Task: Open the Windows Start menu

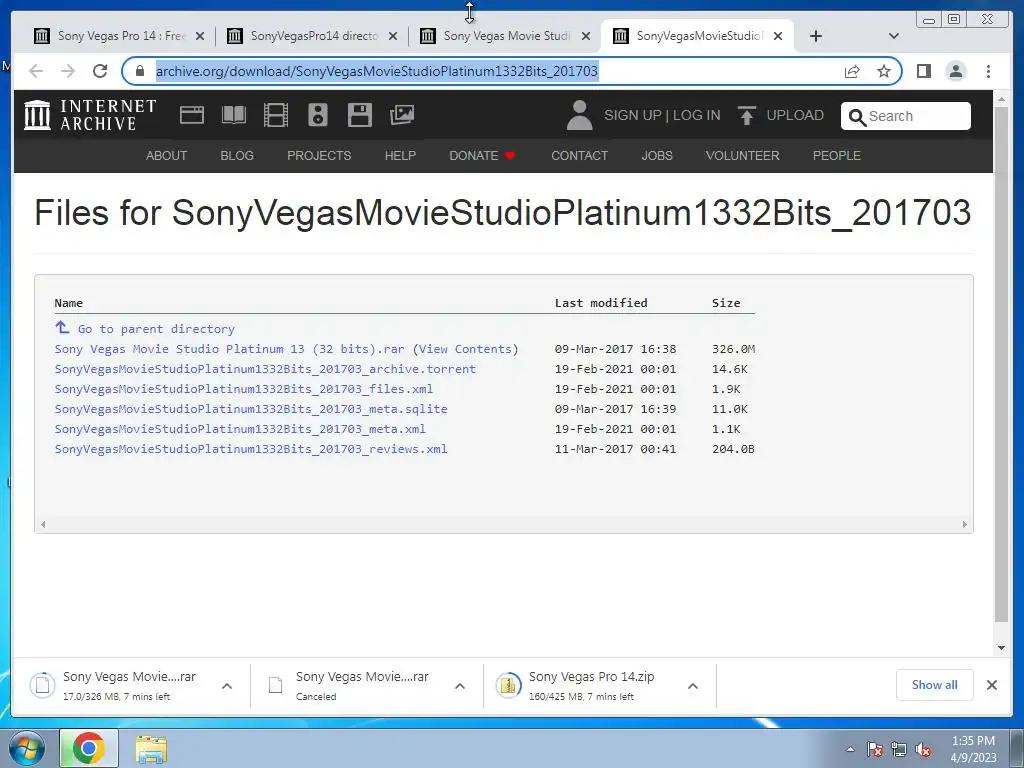Action: 27,748
